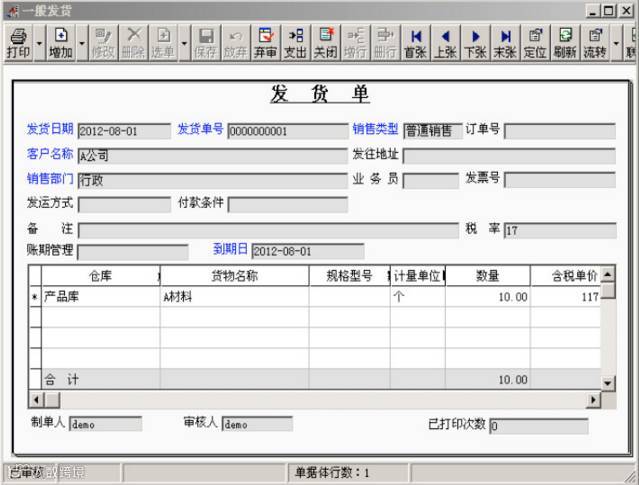Click the horizontal scroll left arrow
639x485 pixels.
36,400
